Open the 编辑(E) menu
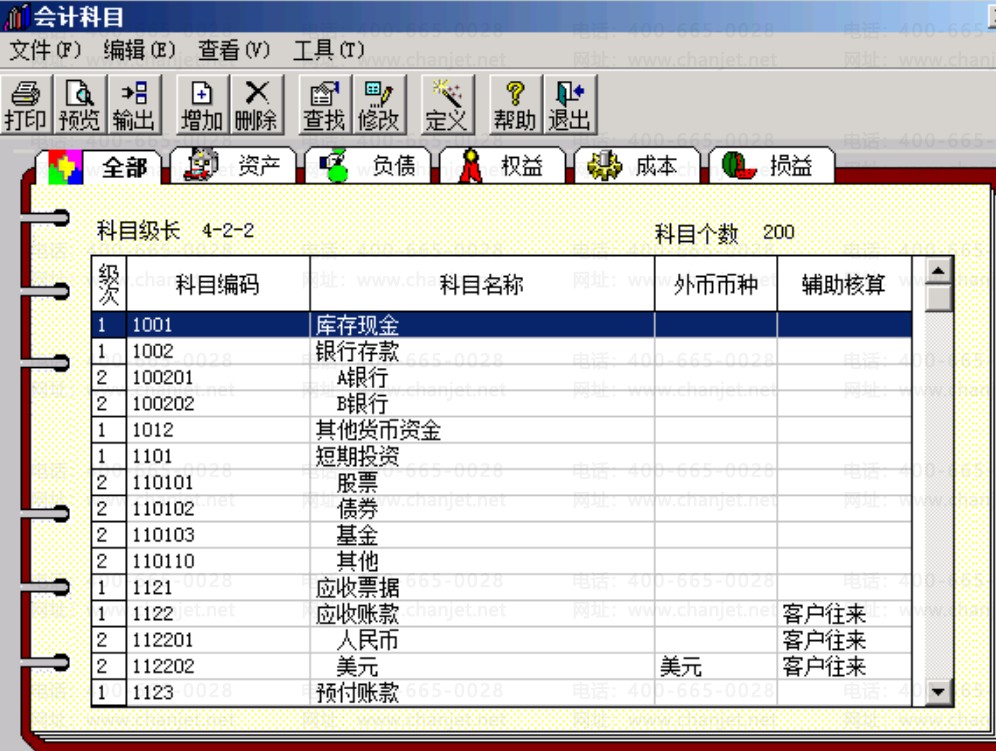Screen dimensions: 996x751 click(x=139, y=50)
